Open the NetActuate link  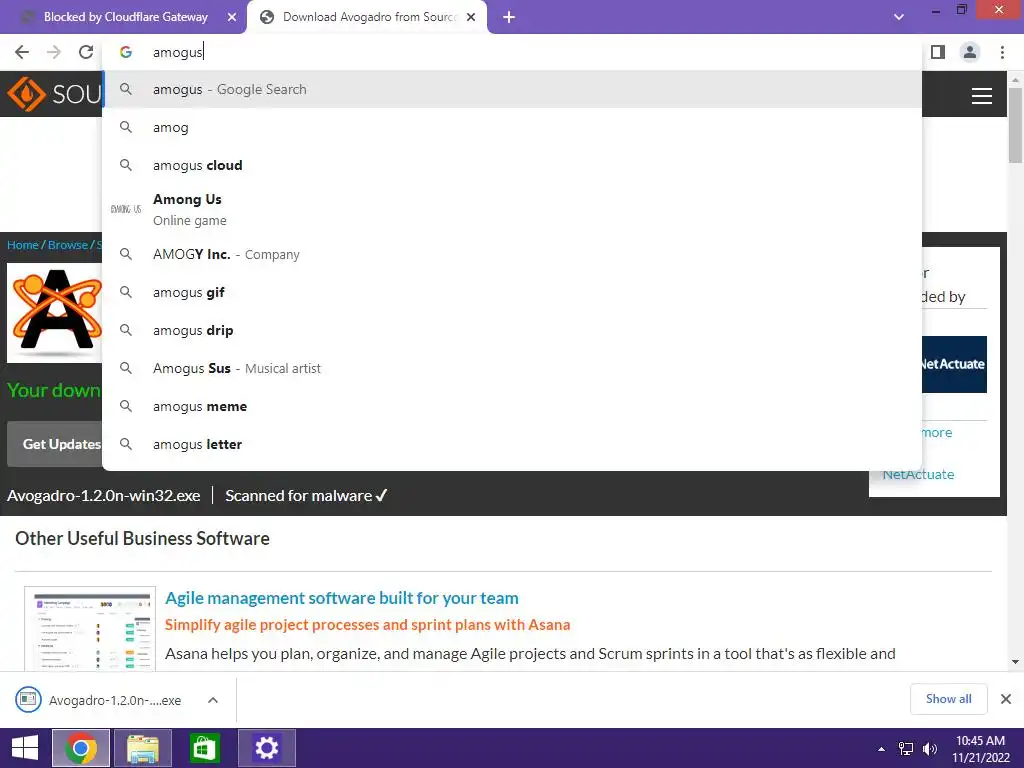coord(918,475)
